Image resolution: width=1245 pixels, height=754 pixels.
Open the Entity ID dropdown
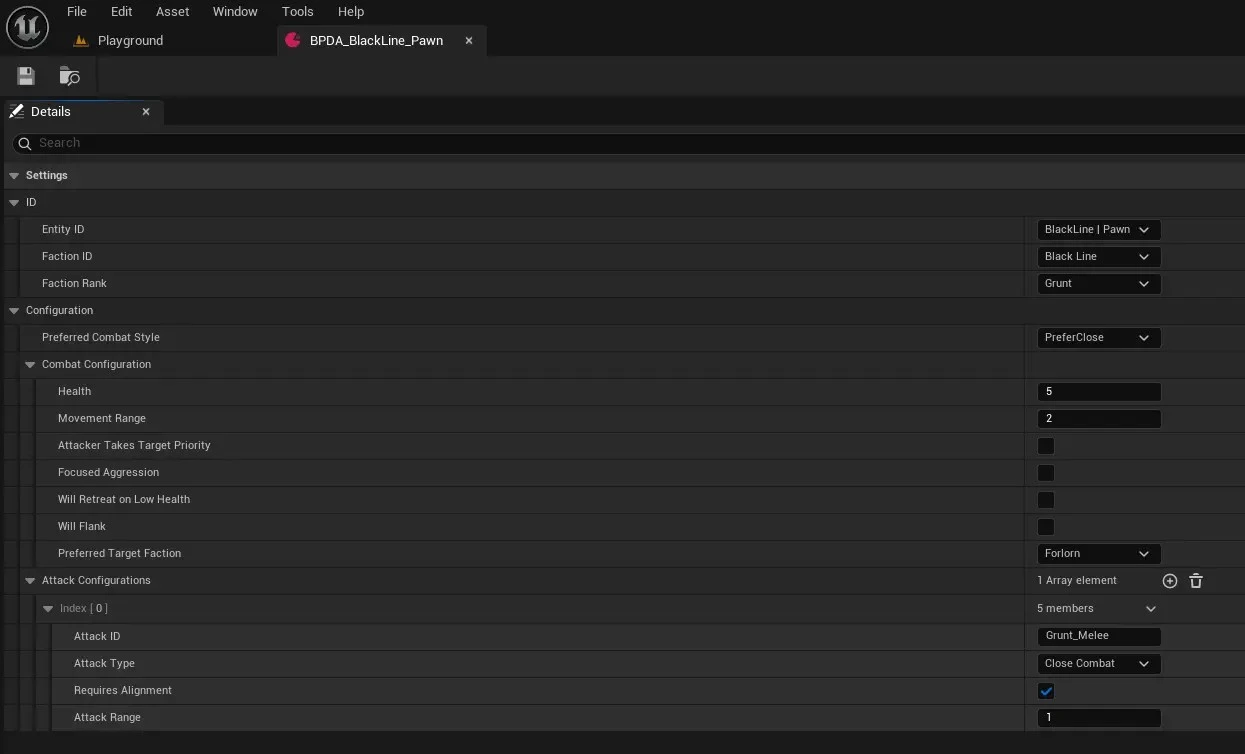1098,230
